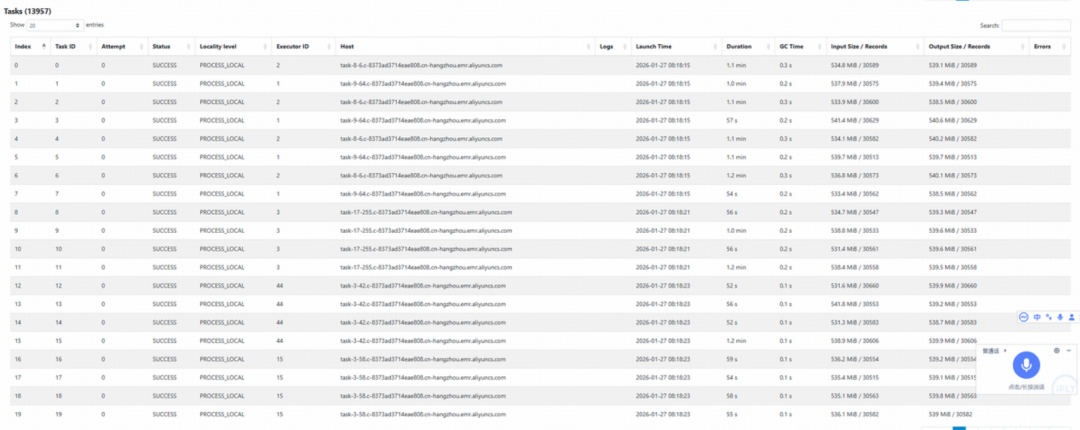Select host task-17-255.c in row 8
The image size is (1080, 430).
(426, 212)
